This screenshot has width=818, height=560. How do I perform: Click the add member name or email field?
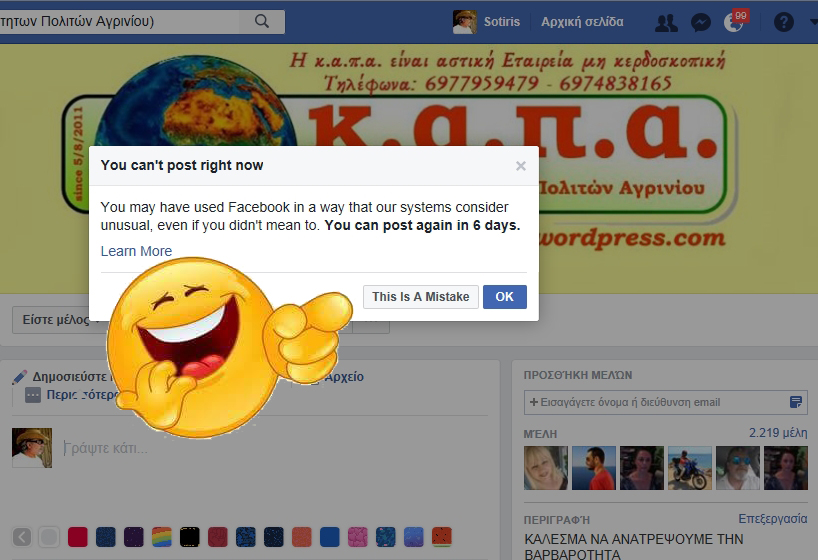pos(658,402)
